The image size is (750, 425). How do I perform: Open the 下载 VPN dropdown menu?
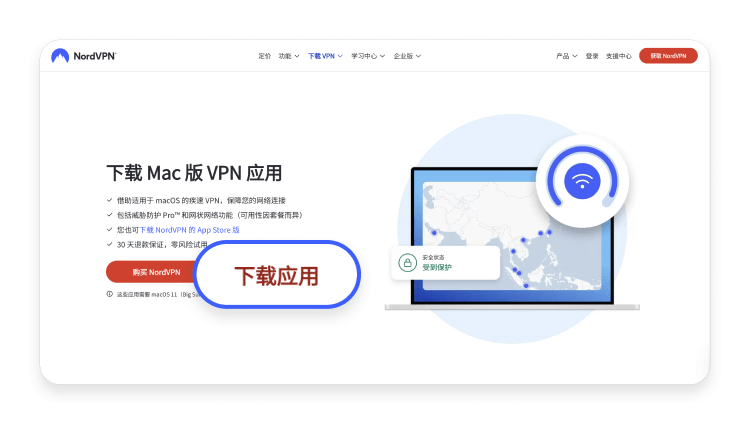325,56
